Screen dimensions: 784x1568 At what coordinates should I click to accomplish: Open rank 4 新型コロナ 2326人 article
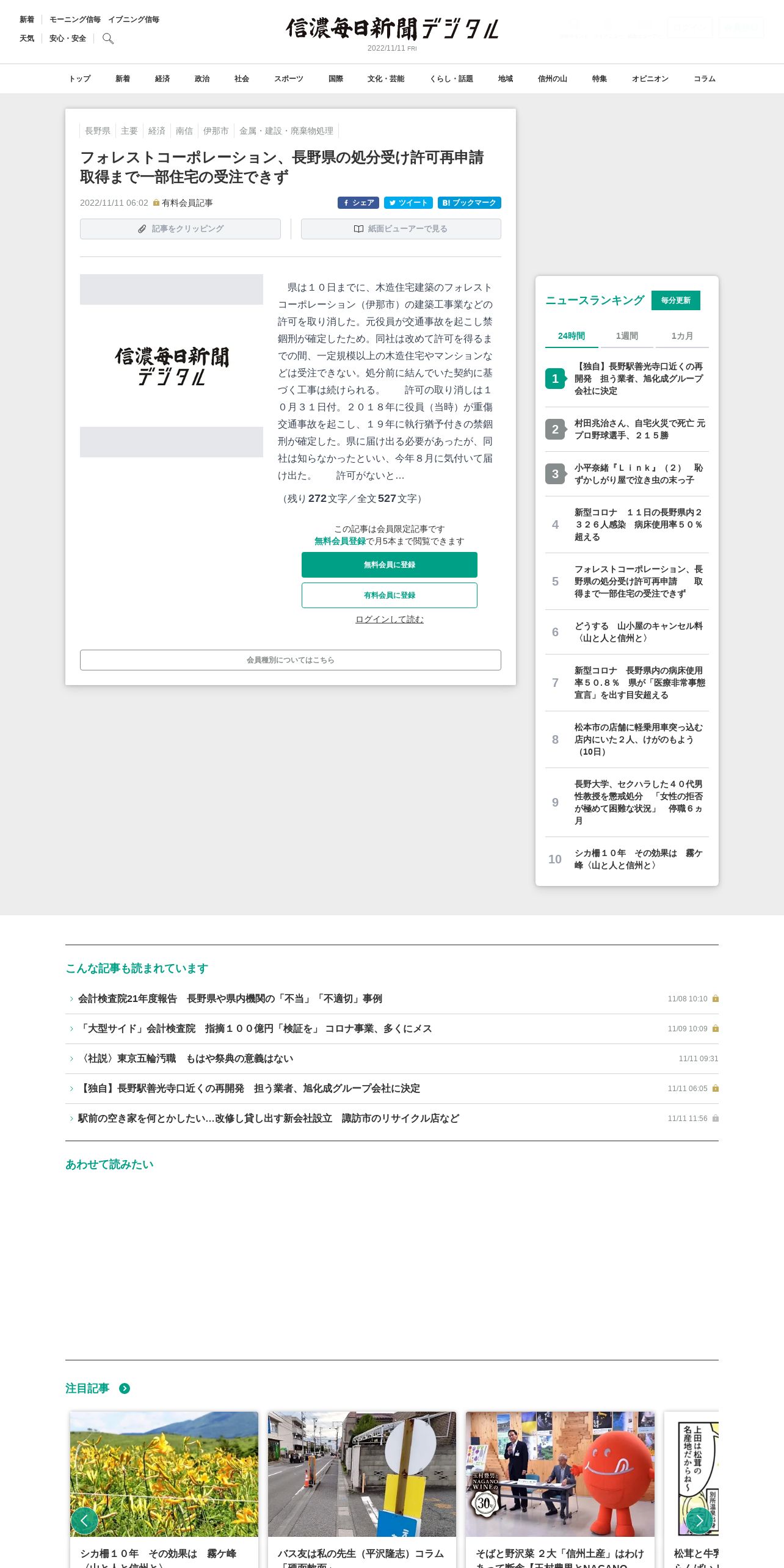(x=639, y=524)
